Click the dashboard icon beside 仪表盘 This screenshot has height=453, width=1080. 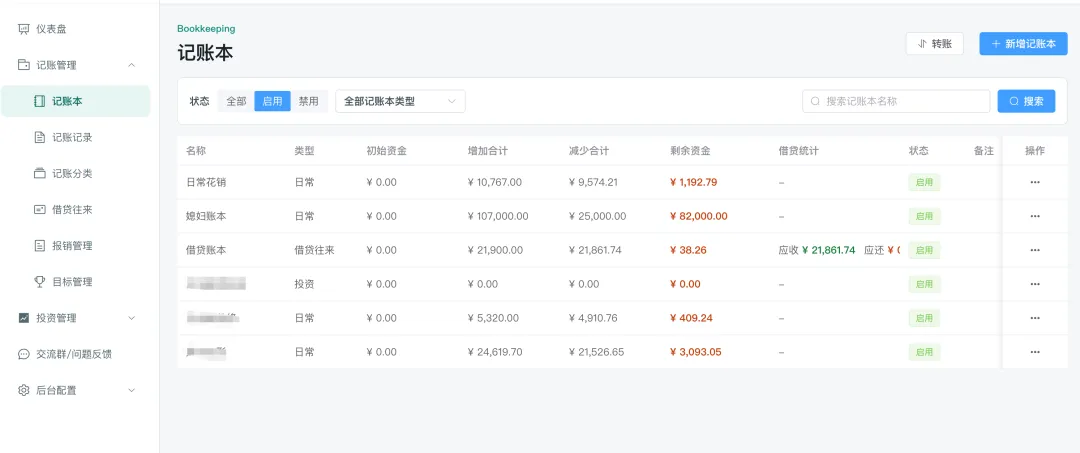coord(24,29)
